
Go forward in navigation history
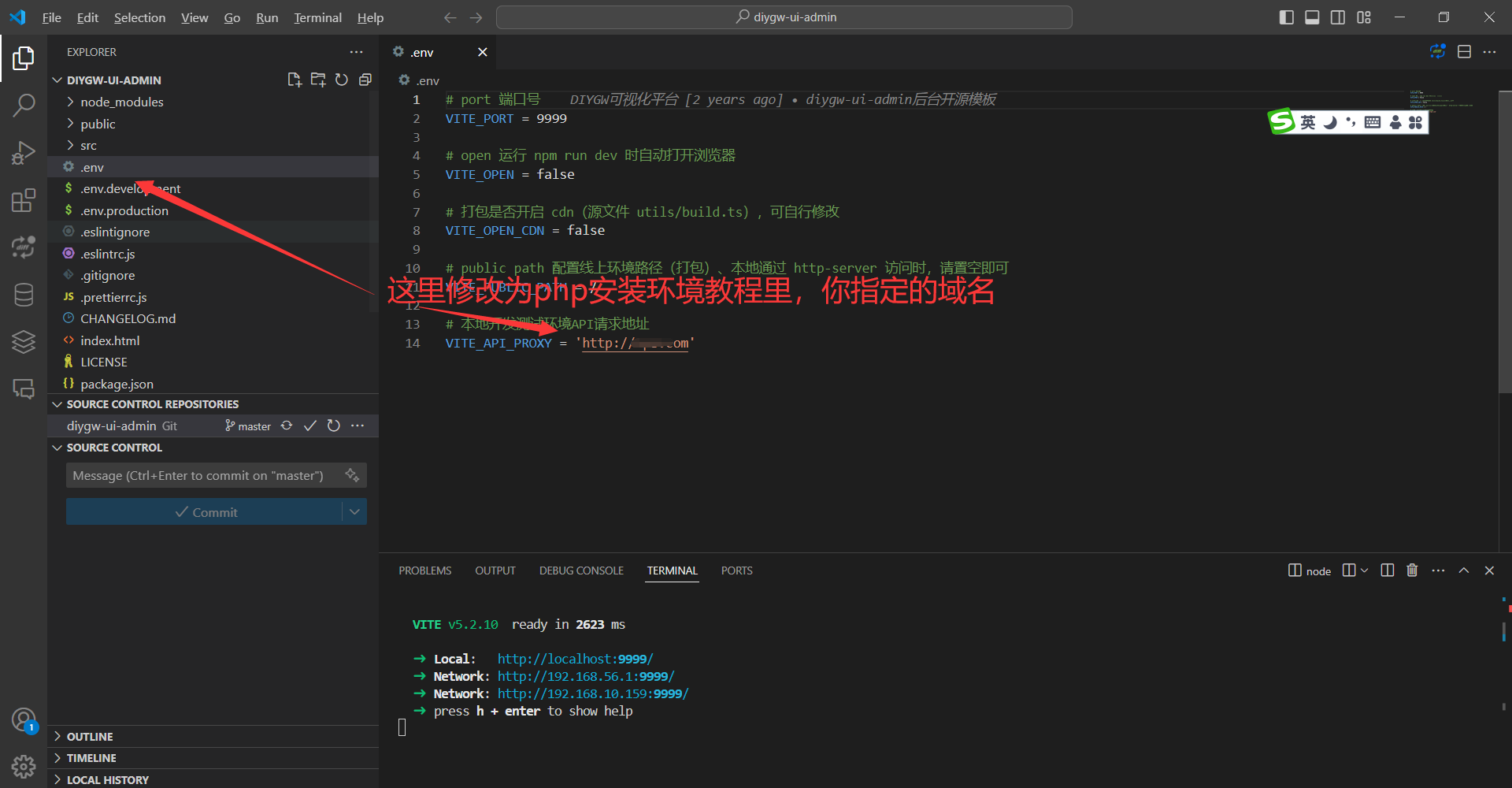click(x=476, y=17)
